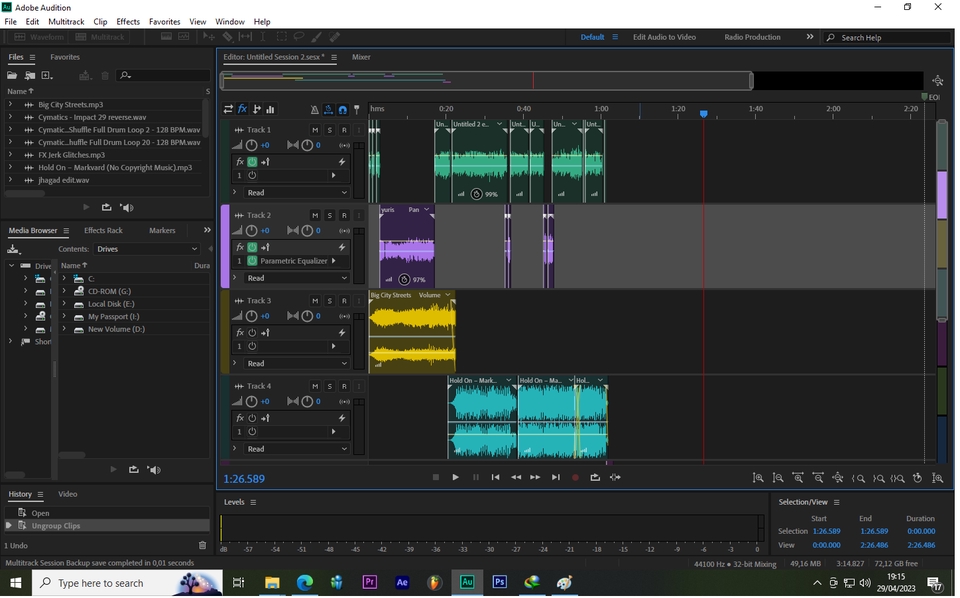Move playhead to previous marker
This screenshot has width=960, height=598.
[495, 477]
